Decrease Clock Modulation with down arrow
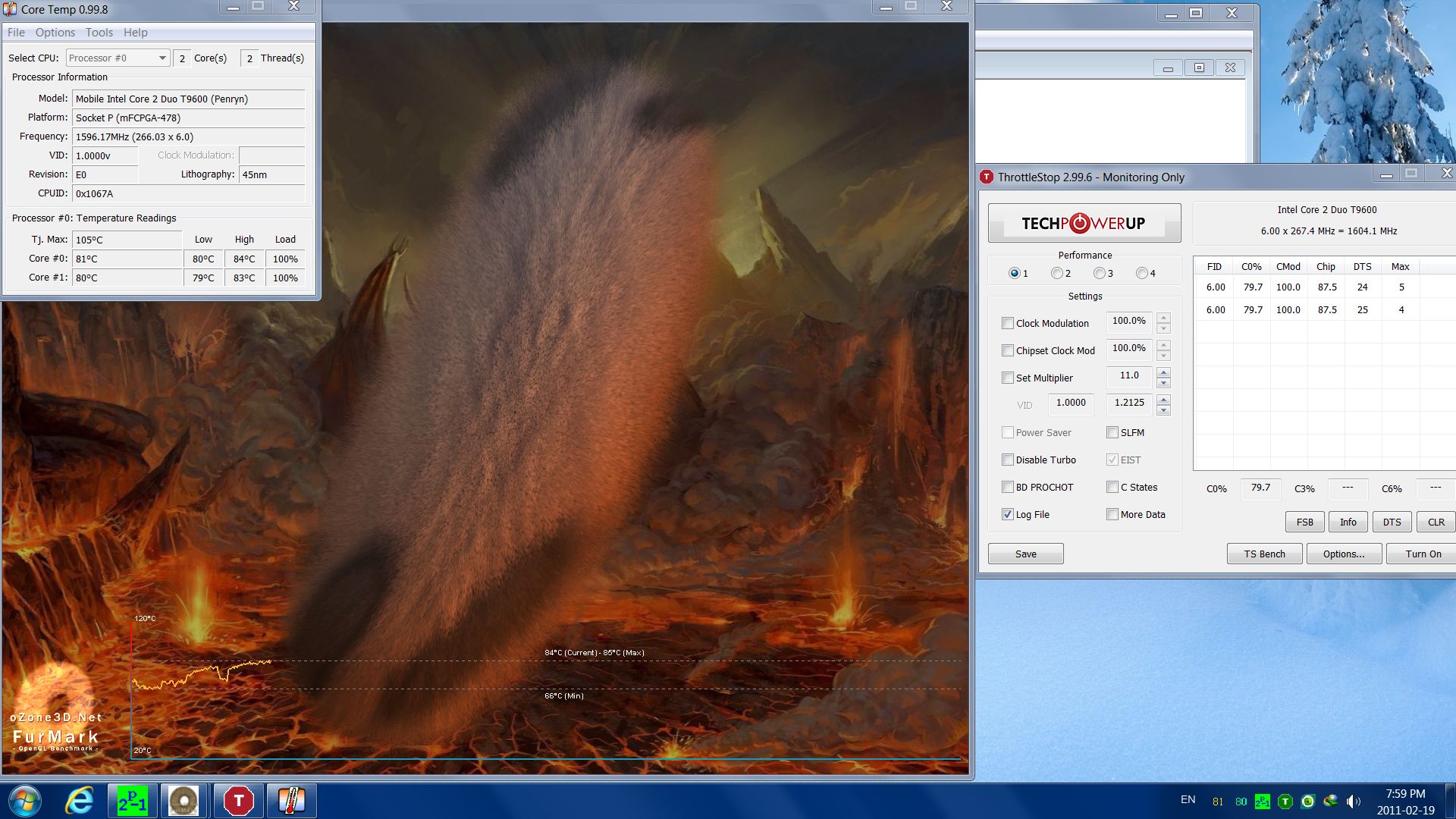The width and height of the screenshot is (1456, 819). (1163, 328)
